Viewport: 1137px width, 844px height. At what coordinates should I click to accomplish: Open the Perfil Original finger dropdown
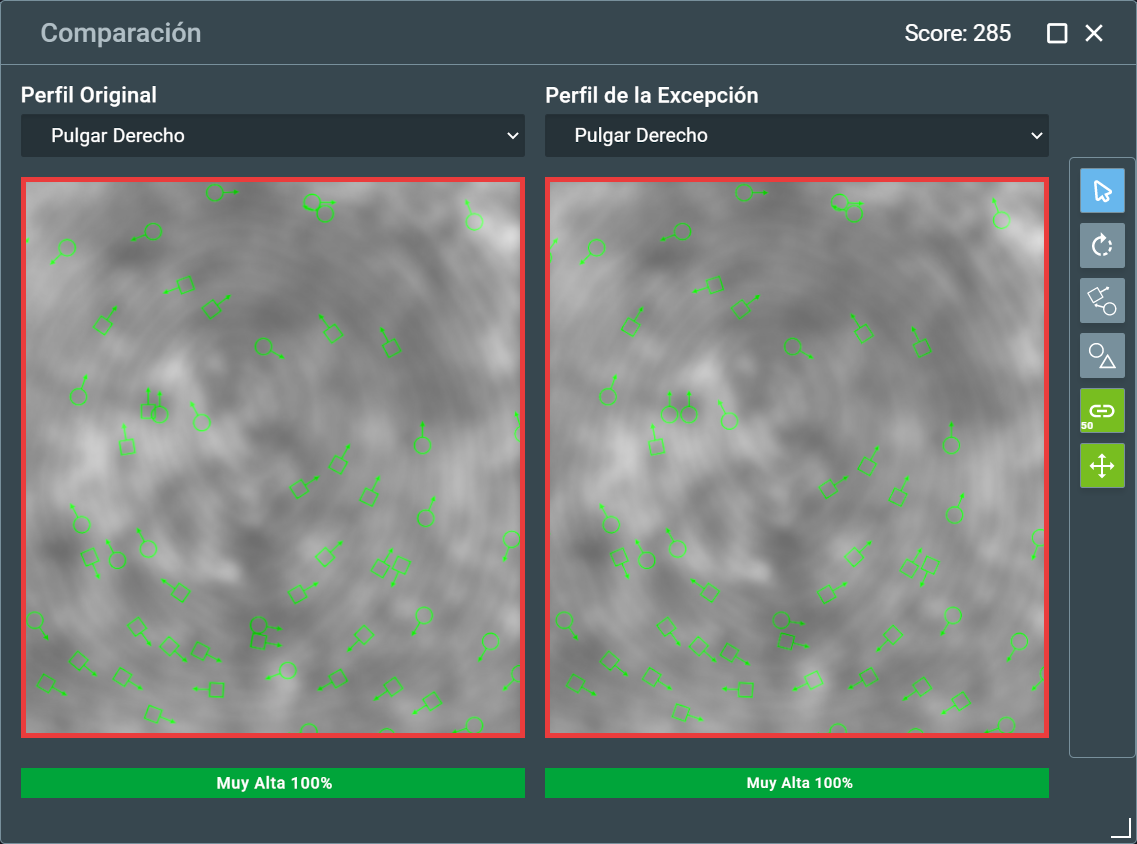[273, 136]
